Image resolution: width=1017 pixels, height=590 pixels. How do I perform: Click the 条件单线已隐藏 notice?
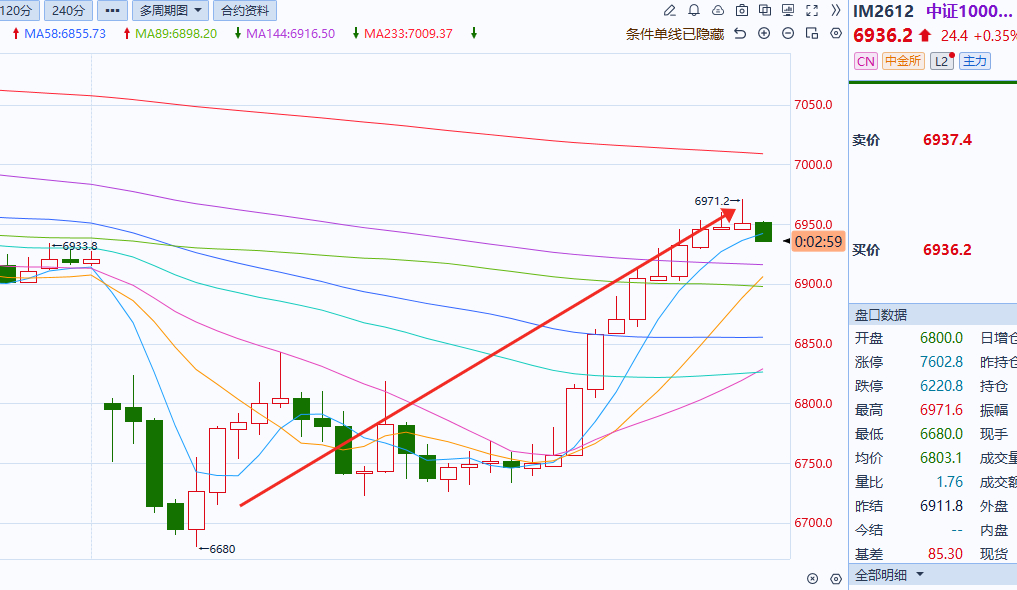point(675,34)
